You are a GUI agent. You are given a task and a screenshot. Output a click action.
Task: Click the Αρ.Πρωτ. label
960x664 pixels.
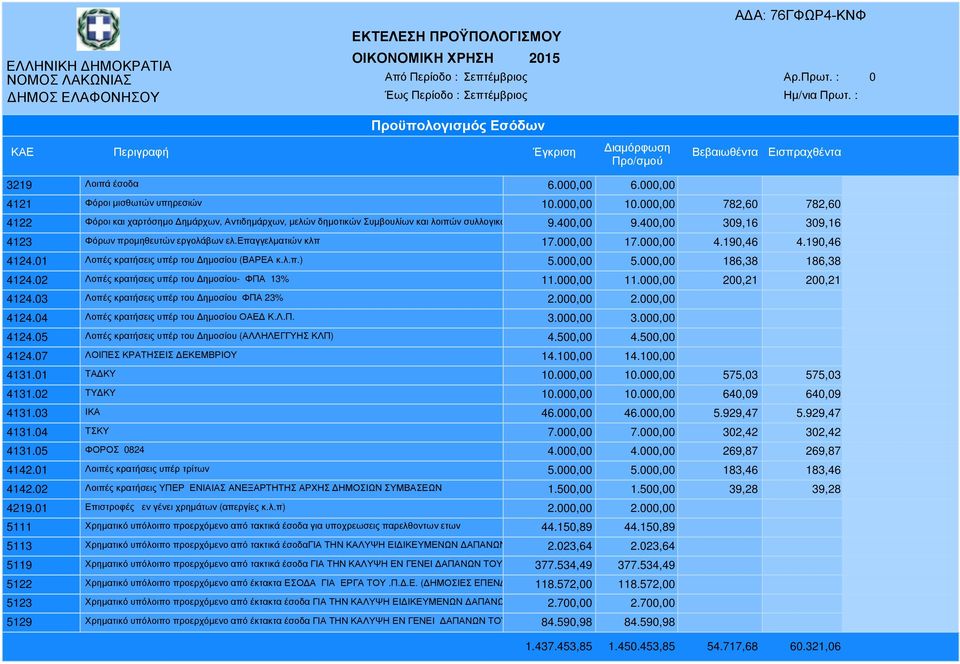[811, 77]
